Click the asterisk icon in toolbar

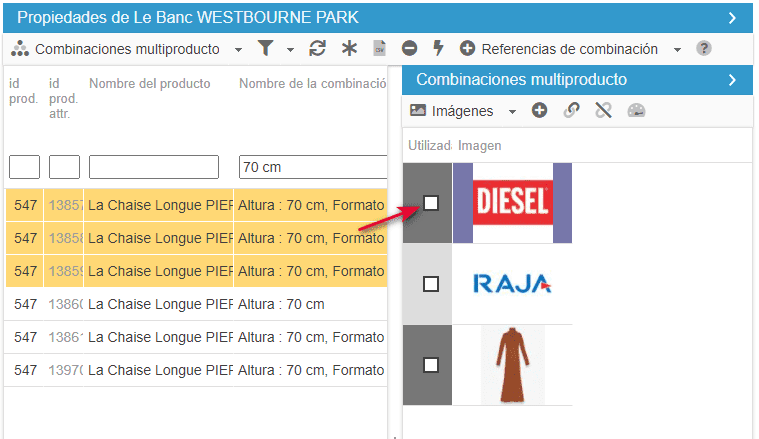[349, 49]
